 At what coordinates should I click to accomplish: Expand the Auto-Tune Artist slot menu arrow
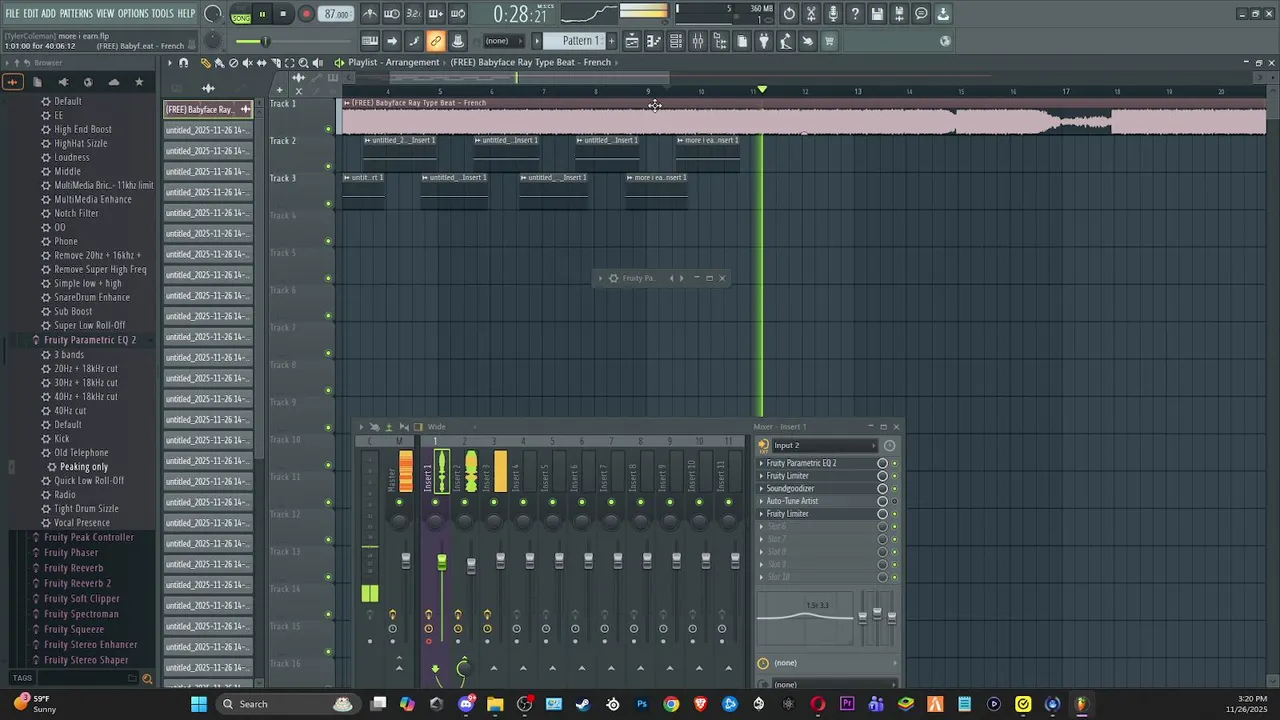coord(761,501)
